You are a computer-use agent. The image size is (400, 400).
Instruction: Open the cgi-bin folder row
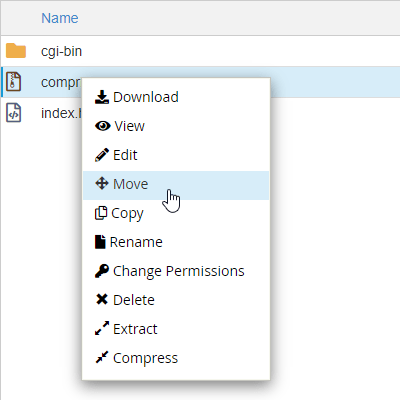200,51
